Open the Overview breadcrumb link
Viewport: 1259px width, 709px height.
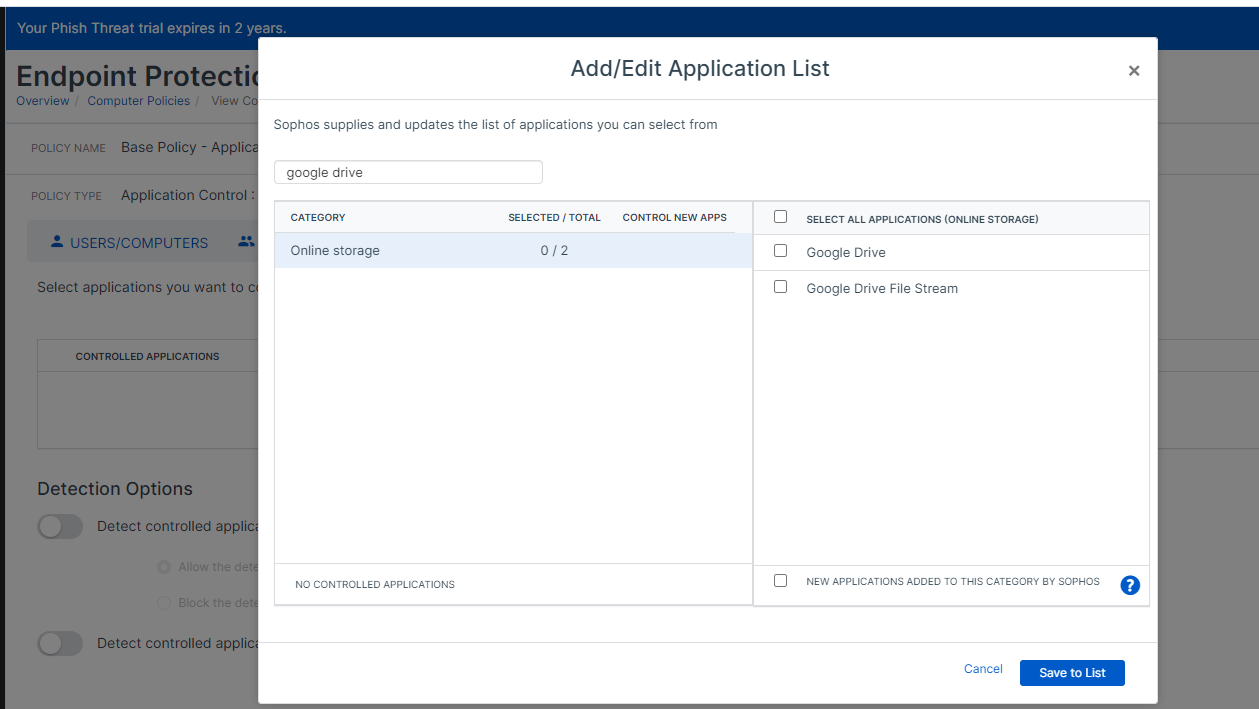43,101
